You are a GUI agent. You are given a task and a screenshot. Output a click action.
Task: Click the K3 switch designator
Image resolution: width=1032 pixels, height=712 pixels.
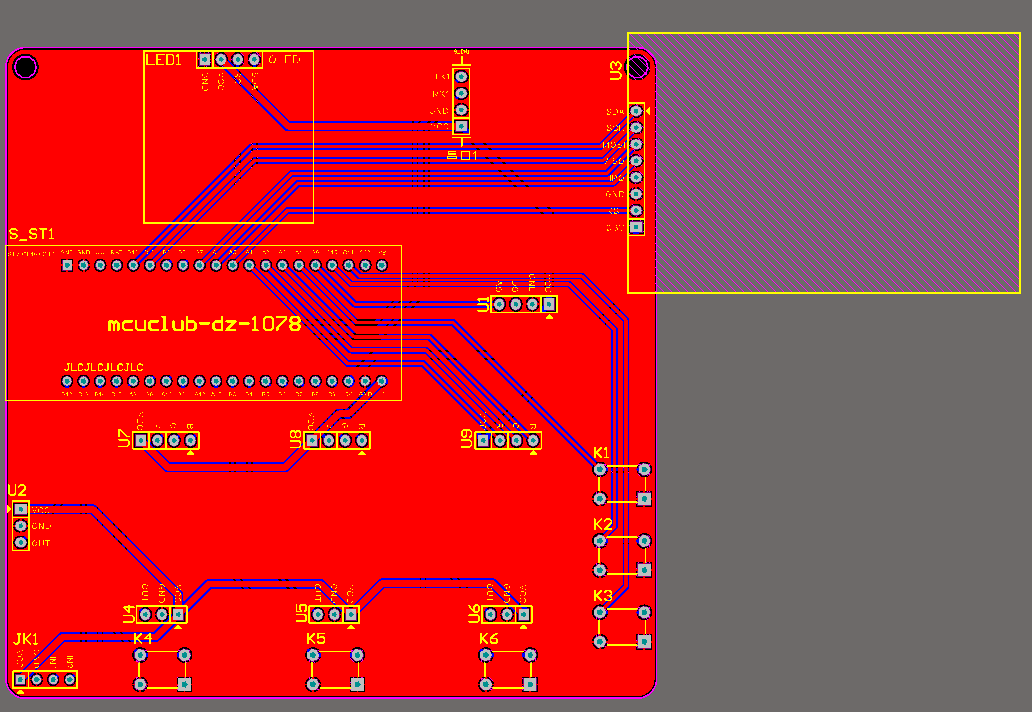click(x=603, y=596)
